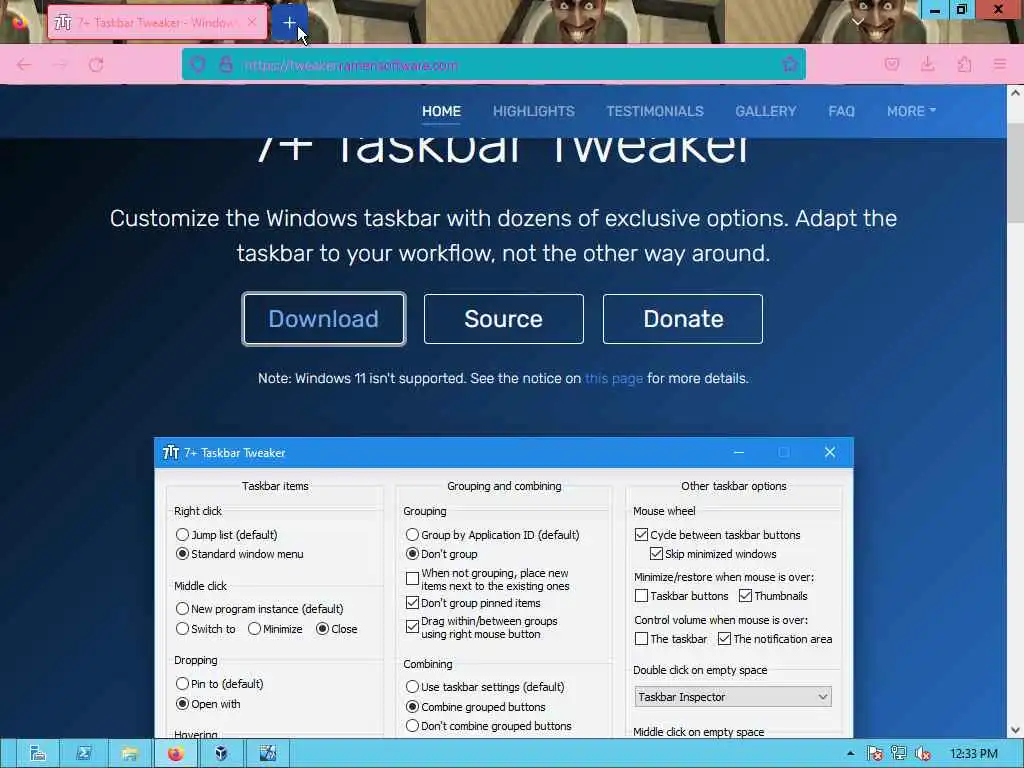Viewport: 1024px width, 768px height.
Task: Click the network tray icon
Action: [899, 754]
